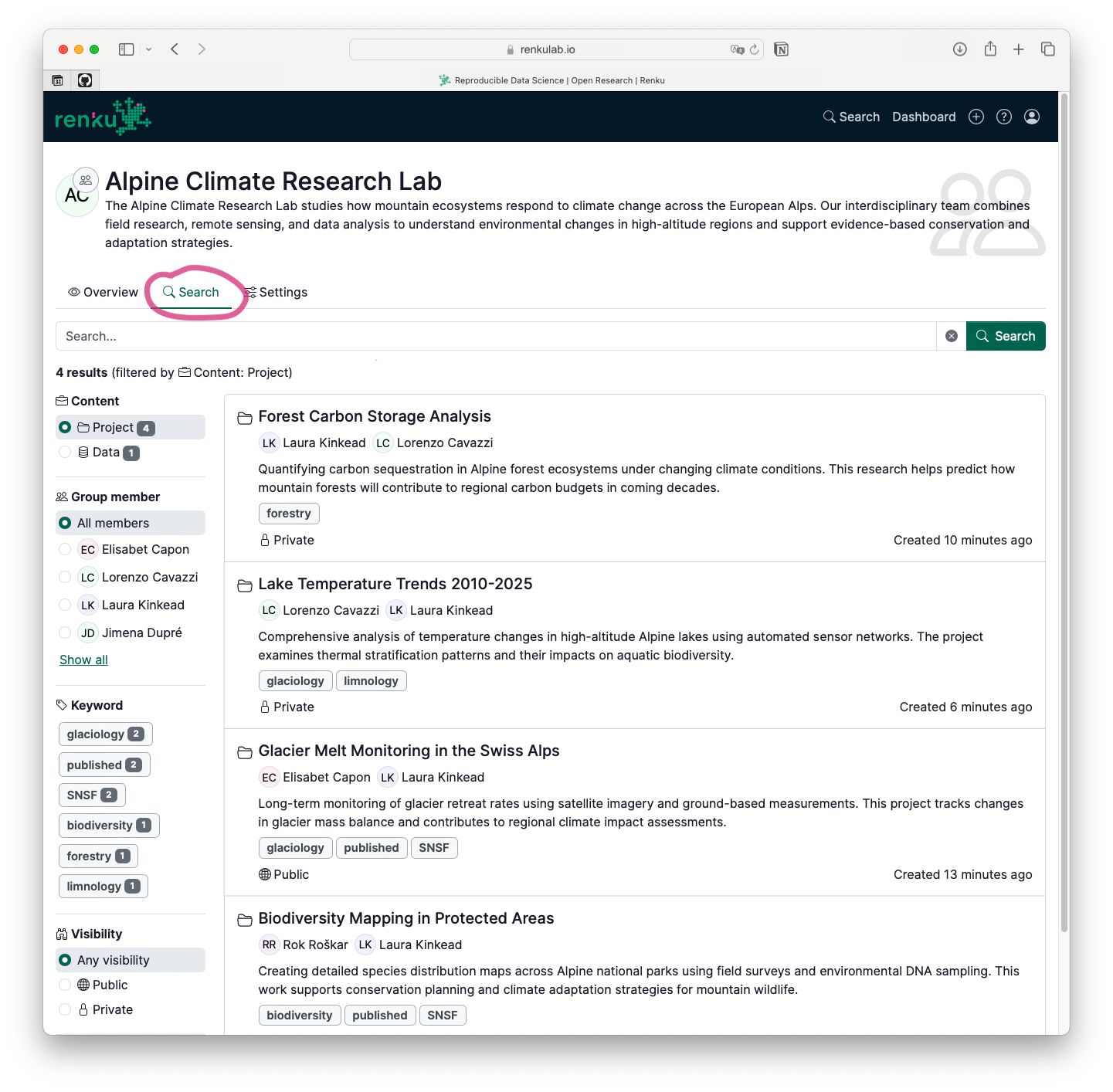The width and height of the screenshot is (1113, 1092).
Task: Open the Dashboard menu item
Action: pos(923,117)
